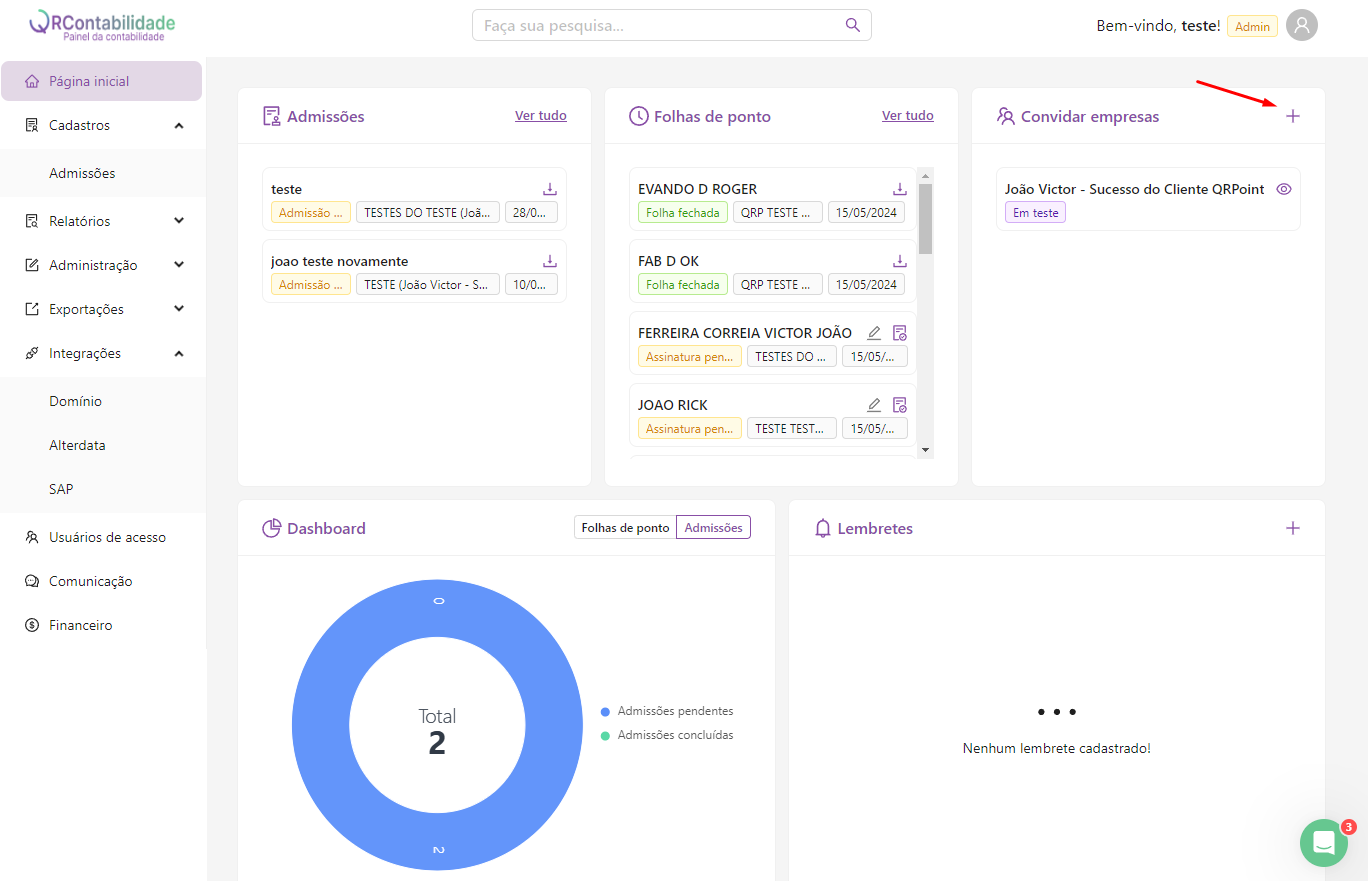Edit the JOAO RICK timesheet entry
Screen dimensions: 1368x881
tap(874, 405)
